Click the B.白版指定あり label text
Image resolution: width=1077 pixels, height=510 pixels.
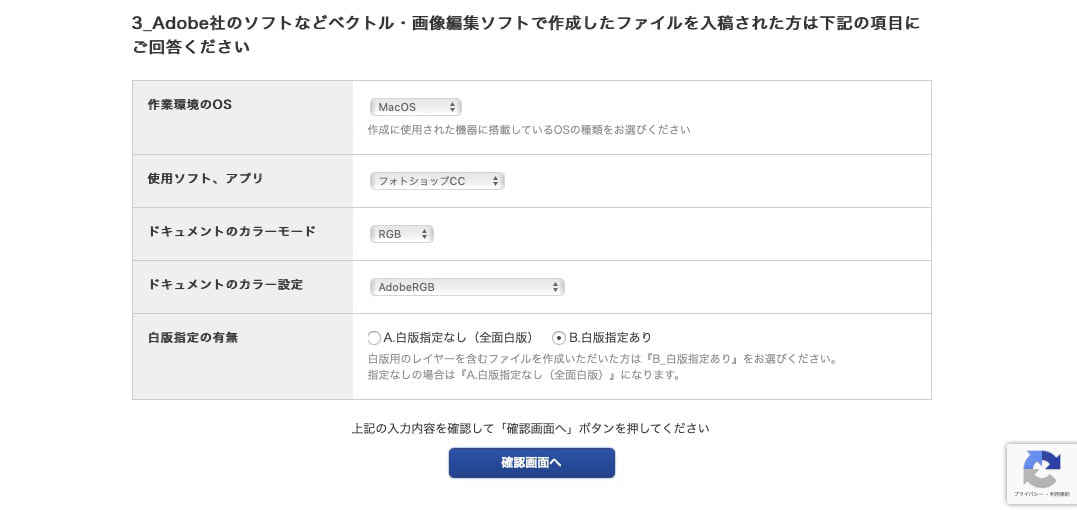coord(610,338)
